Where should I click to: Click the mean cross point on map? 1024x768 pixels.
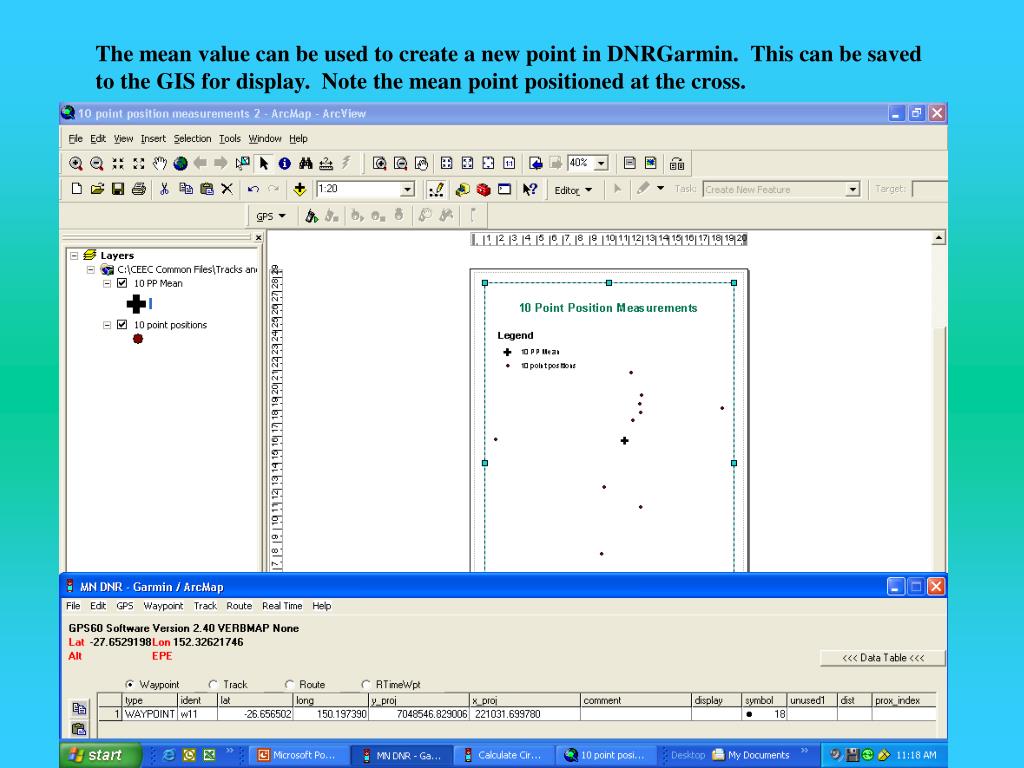point(624,441)
